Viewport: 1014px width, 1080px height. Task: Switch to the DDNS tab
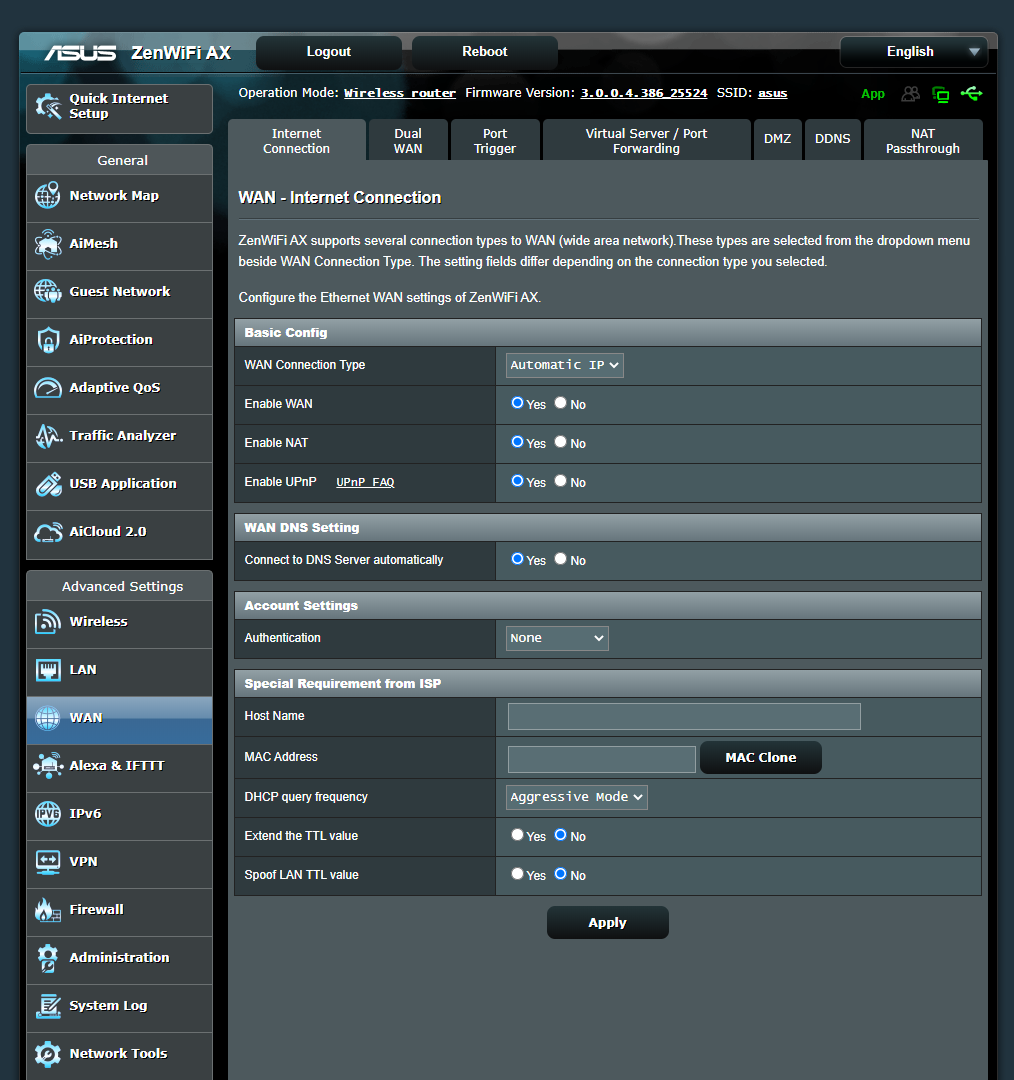point(833,139)
